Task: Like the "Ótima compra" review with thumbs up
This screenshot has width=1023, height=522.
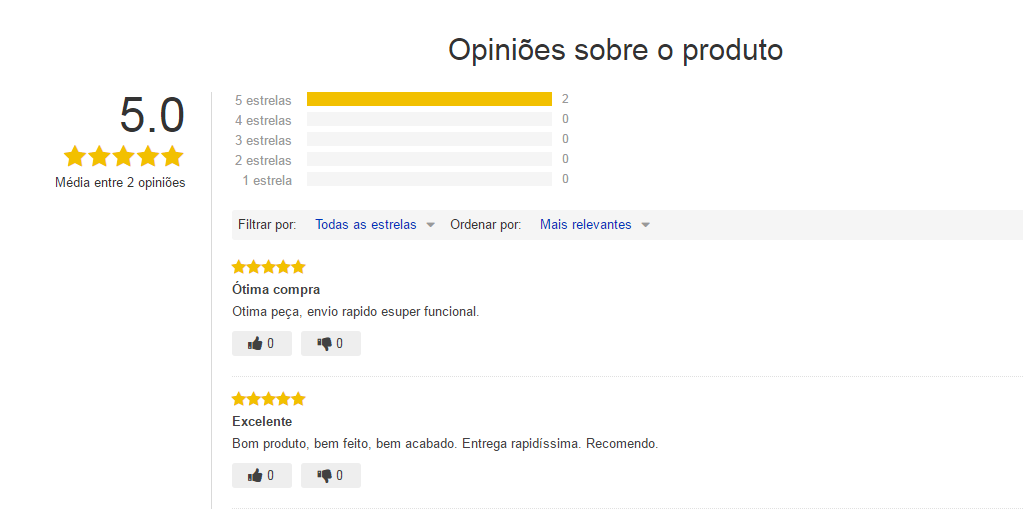Action: (x=262, y=343)
